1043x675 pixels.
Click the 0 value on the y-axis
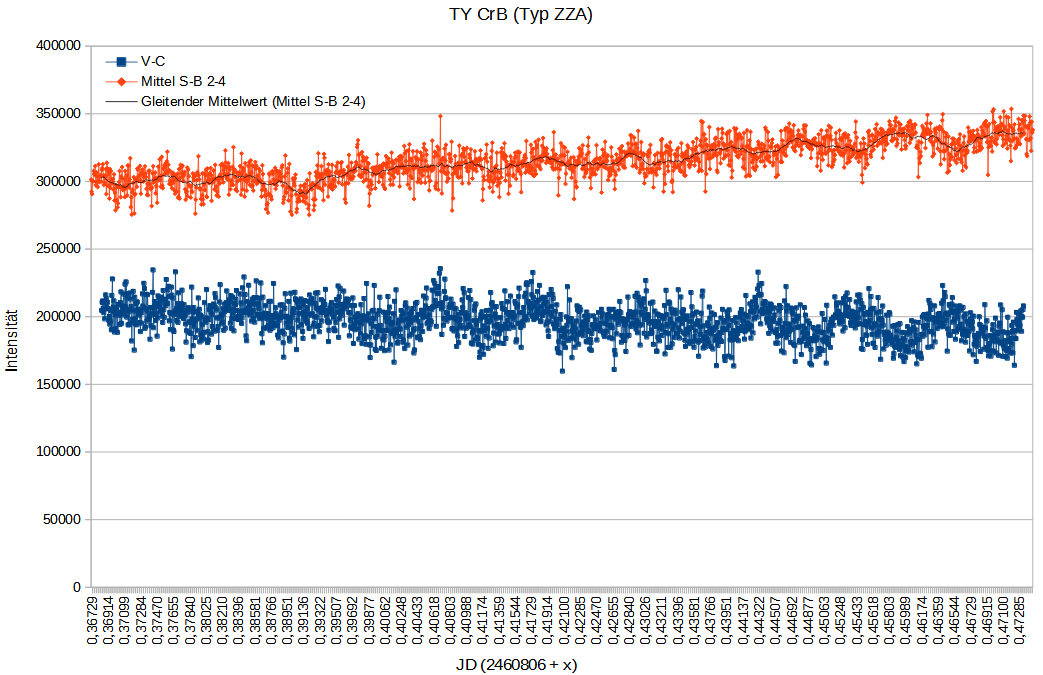76,587
